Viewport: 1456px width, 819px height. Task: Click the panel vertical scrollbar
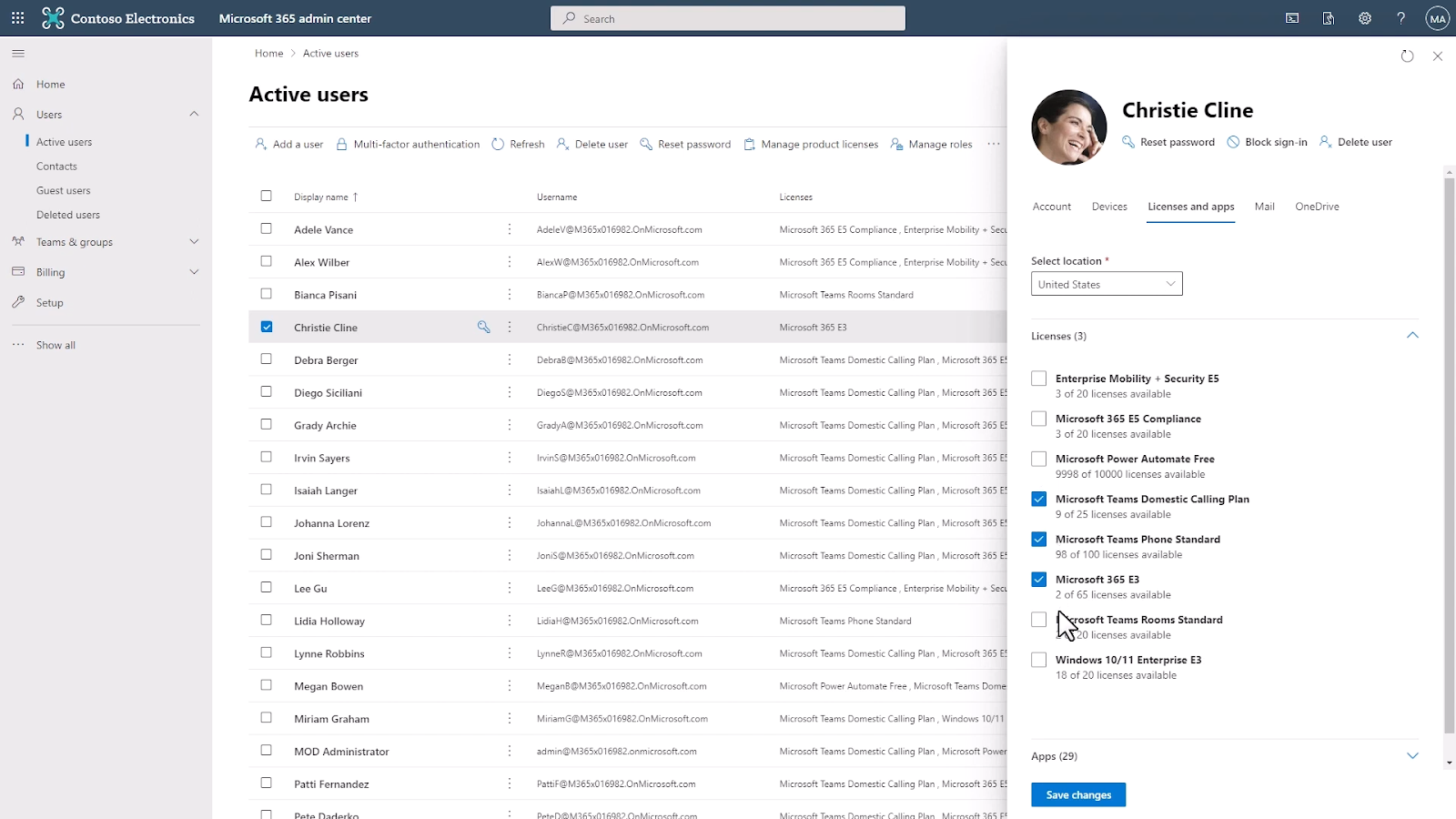(1450, 455)
